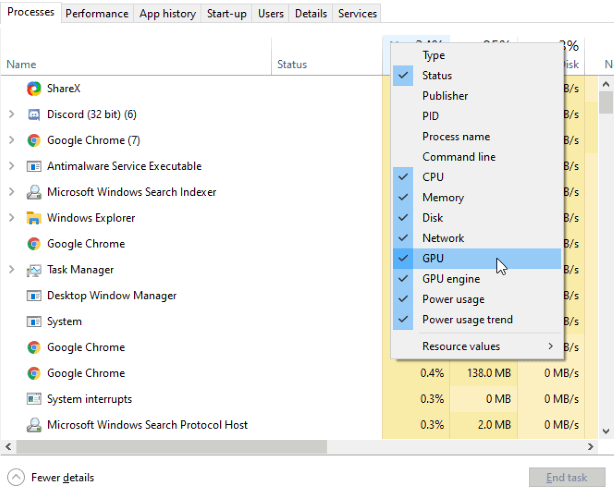Click the Desktop Window Manager icon

[34, 295]
